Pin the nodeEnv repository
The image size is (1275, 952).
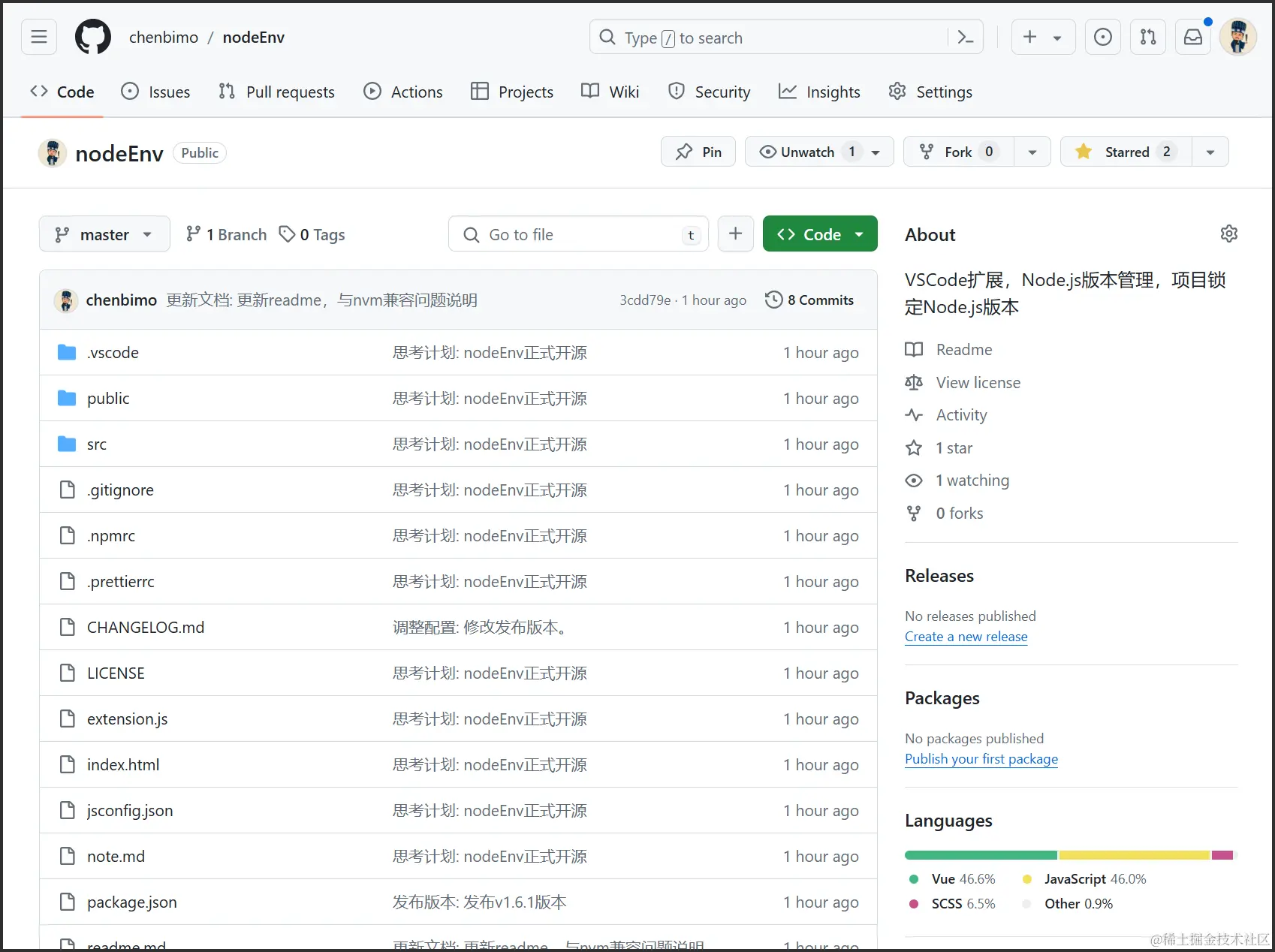click(x=698, y=152)
